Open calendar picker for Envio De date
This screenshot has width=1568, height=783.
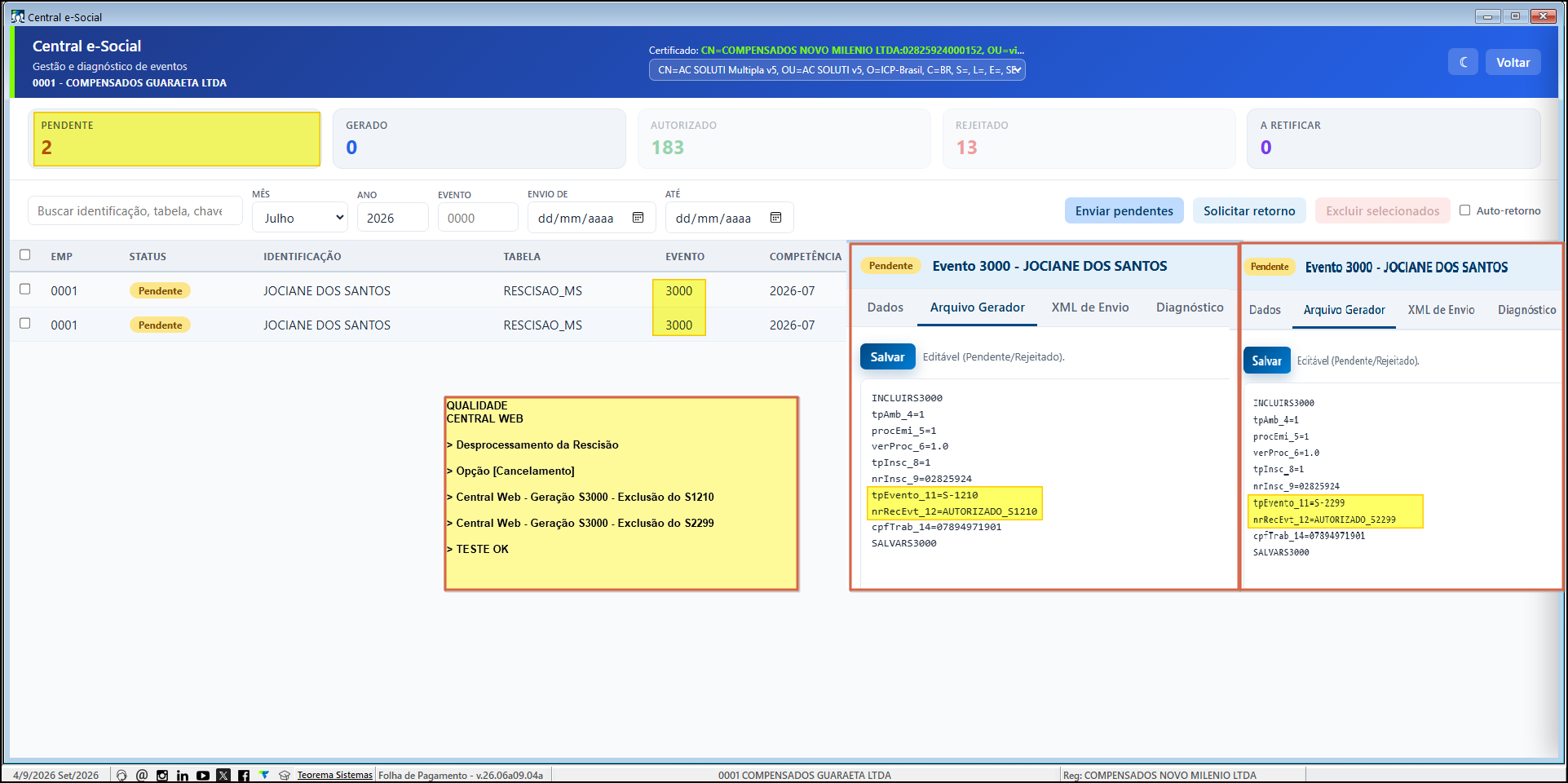pos(638,218)
